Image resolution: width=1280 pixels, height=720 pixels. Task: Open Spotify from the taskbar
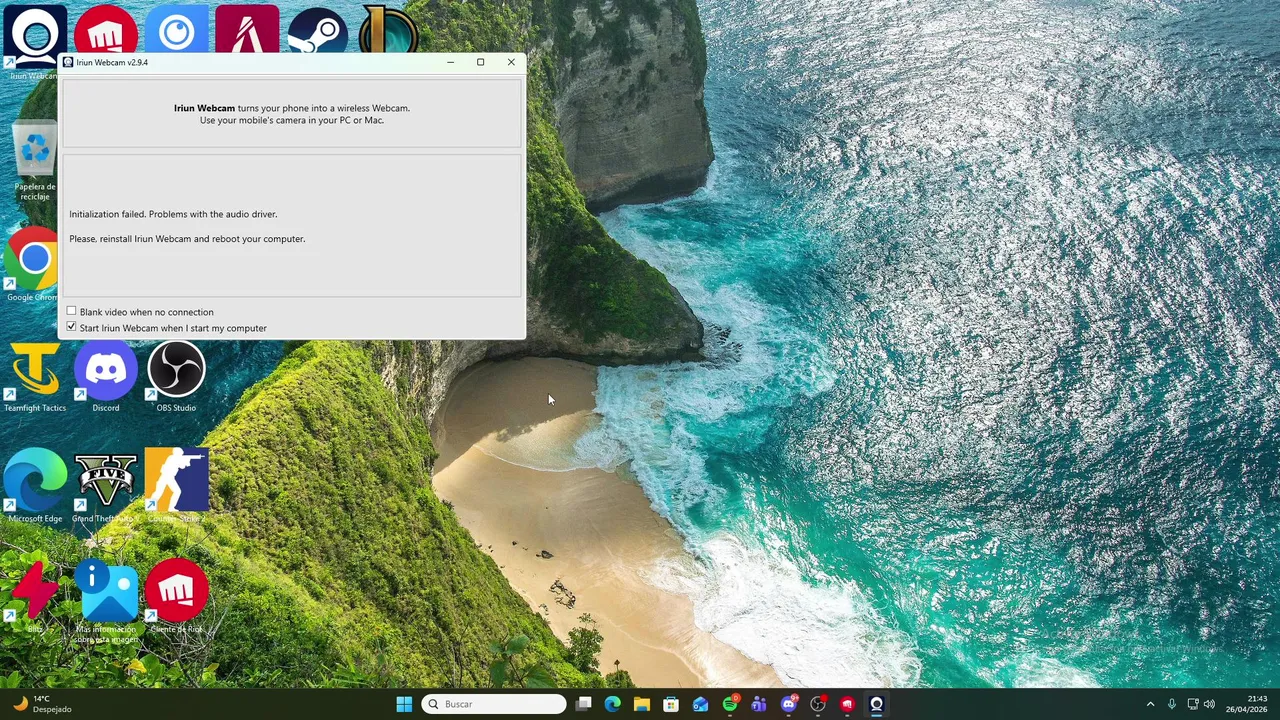730,704
